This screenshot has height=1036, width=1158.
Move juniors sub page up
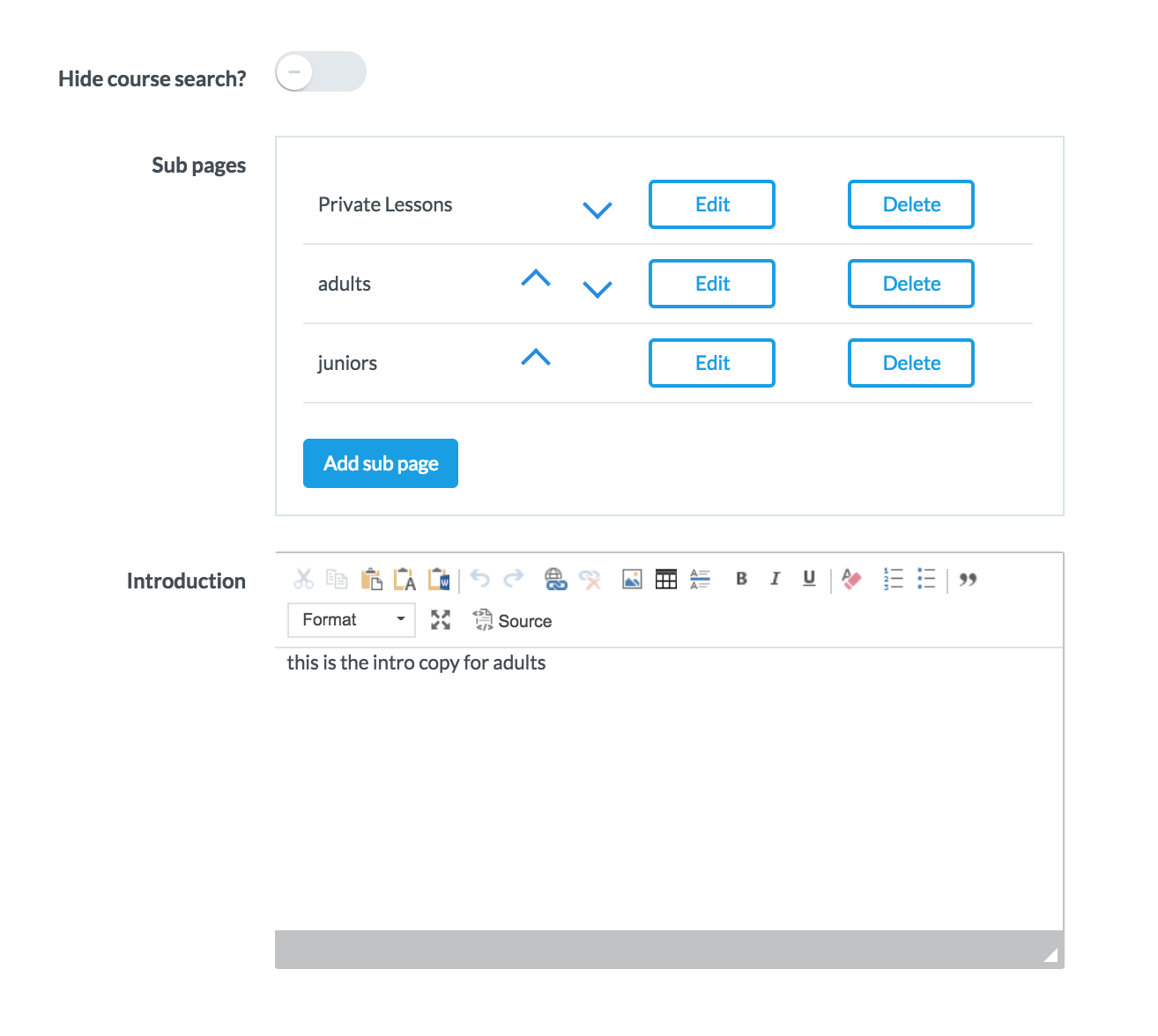[x=535, y=358]
